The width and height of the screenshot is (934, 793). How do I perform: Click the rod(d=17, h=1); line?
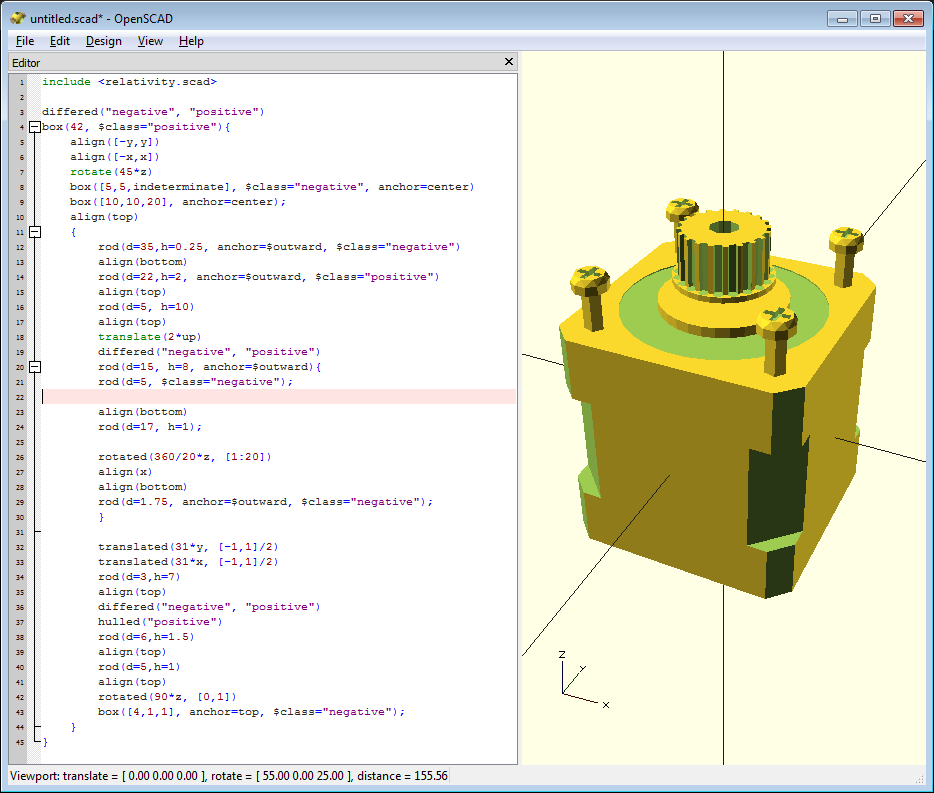(150, 427)
